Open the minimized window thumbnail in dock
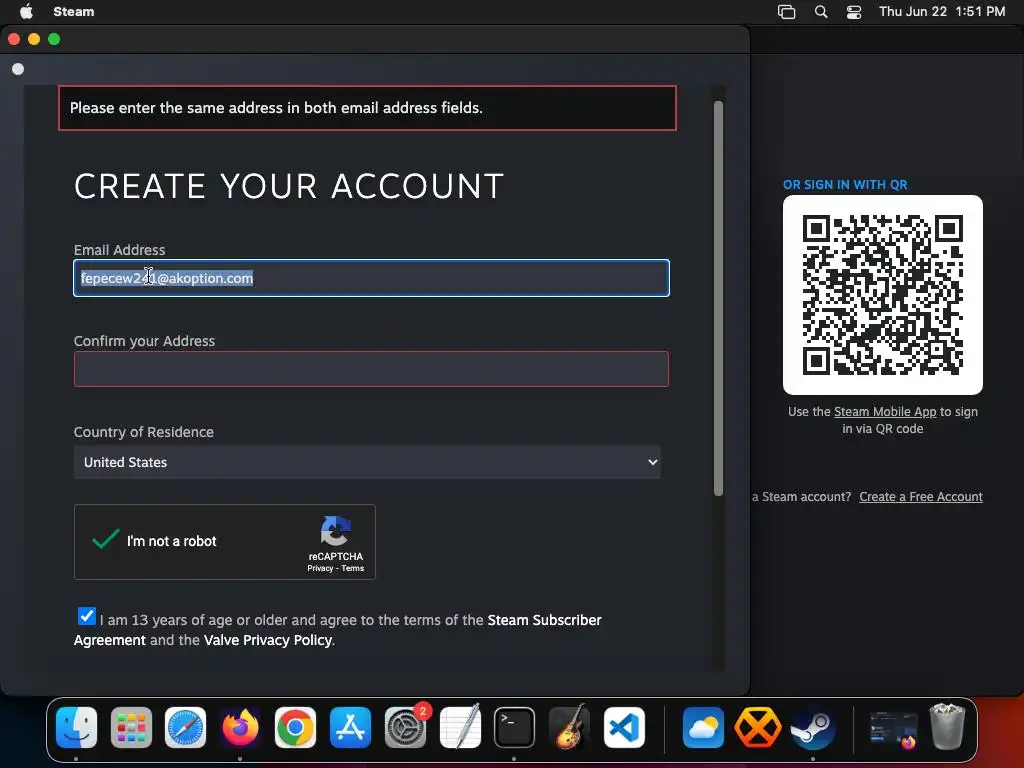1024x768 pixels. 893,728
